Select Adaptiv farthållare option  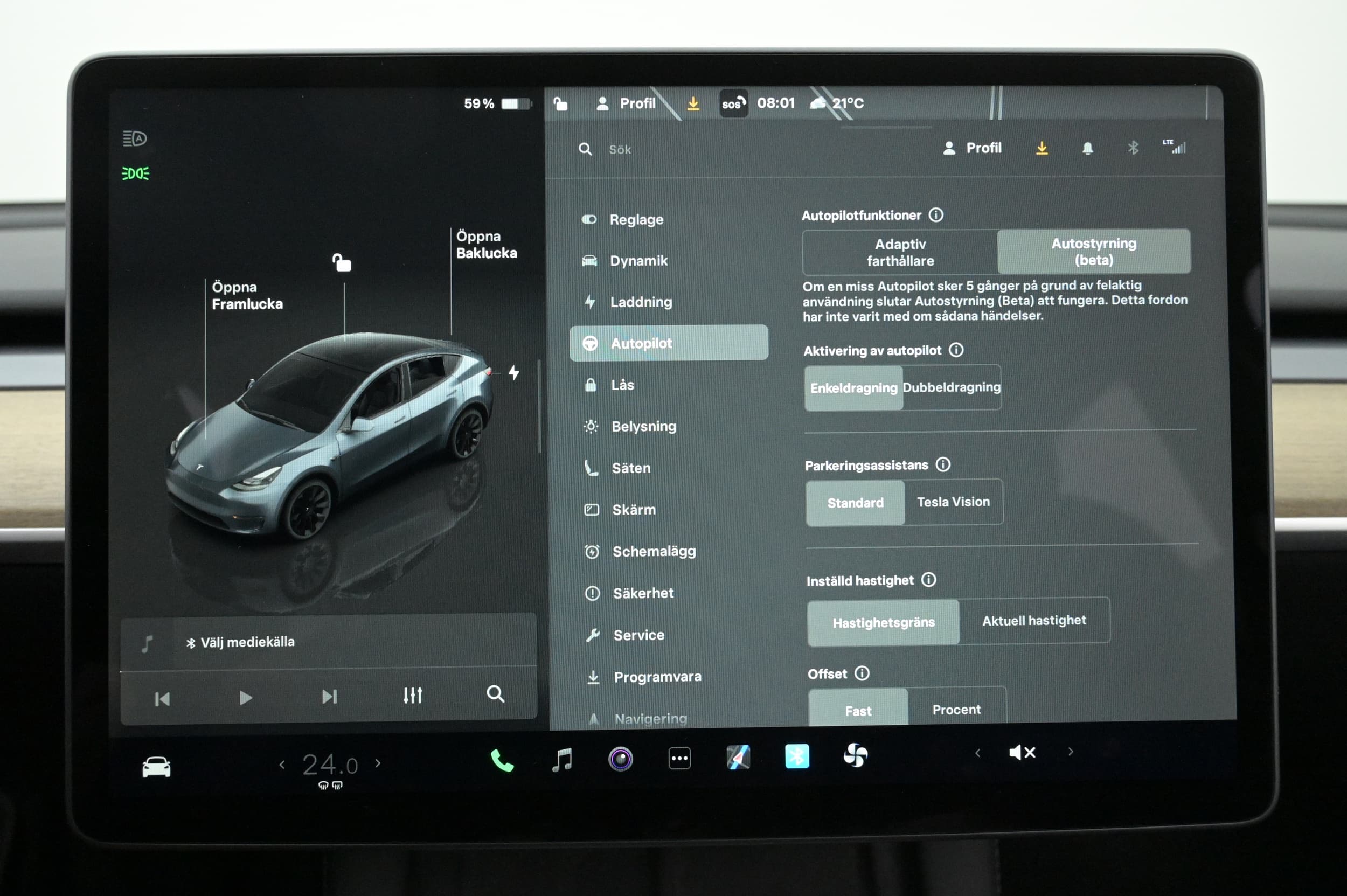point(900,253)
